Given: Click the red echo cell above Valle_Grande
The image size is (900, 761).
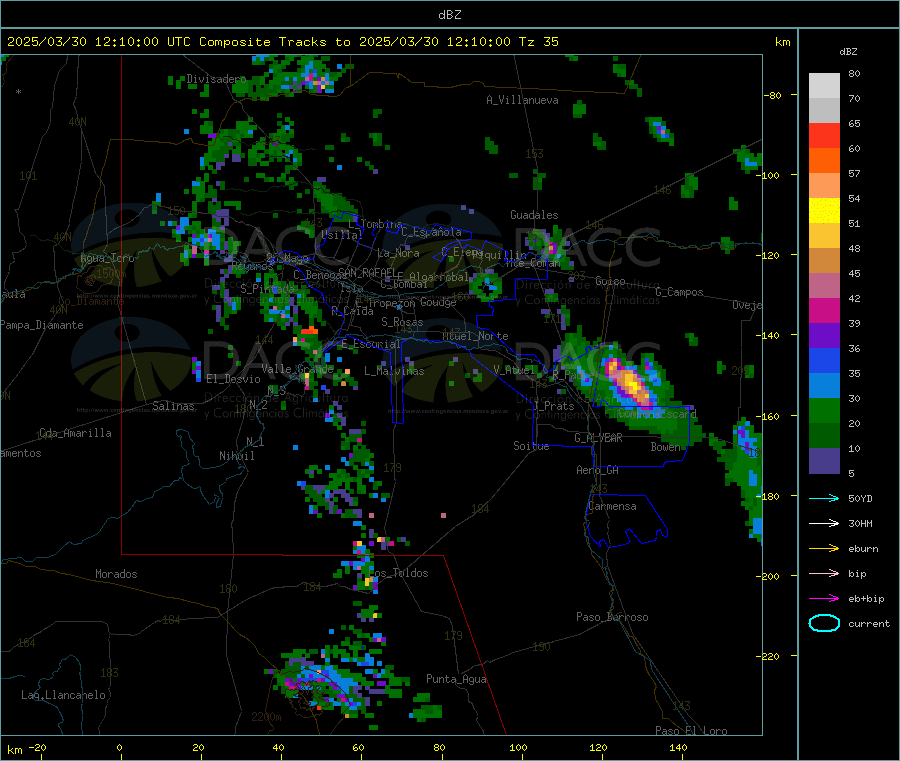Looking at the screenshot, I should pyautogui.click(x=309, y=330).
